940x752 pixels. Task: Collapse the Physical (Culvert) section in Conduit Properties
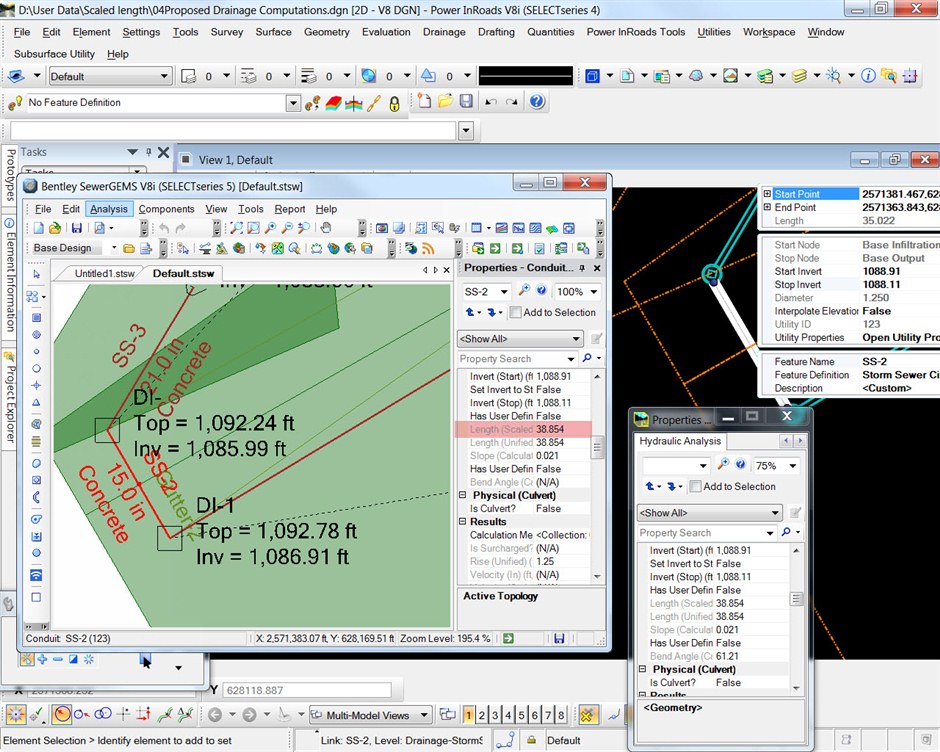point(463,495)
